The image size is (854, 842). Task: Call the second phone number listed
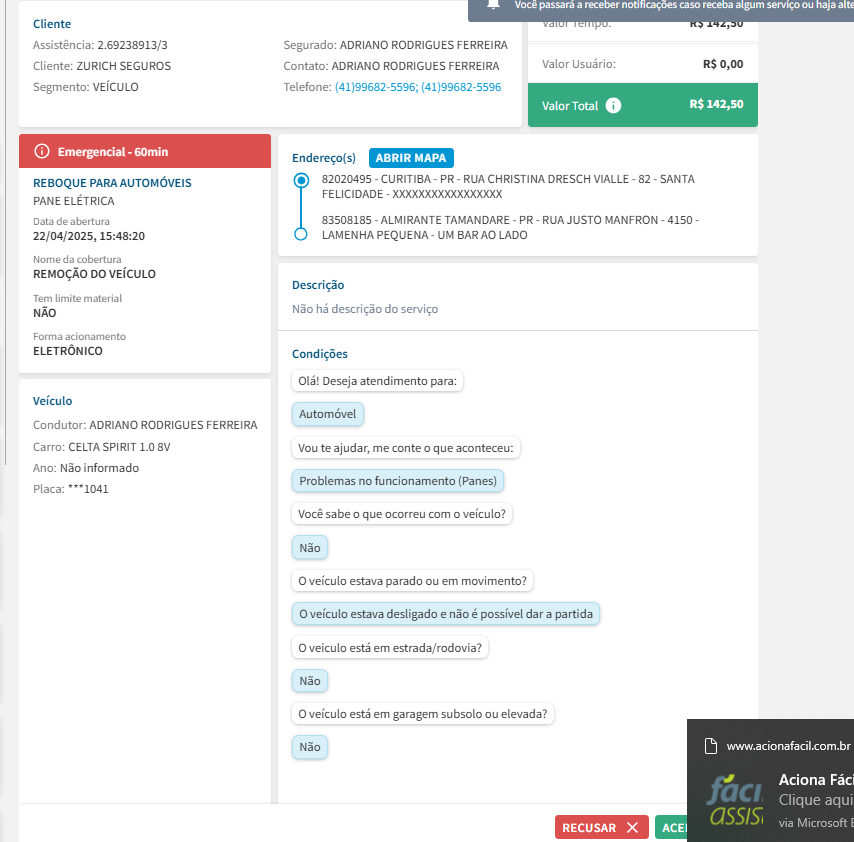pyautogui.click(x=461, y=87)
